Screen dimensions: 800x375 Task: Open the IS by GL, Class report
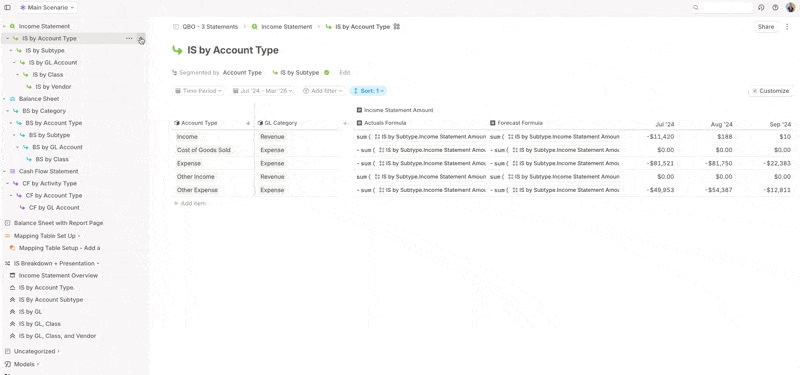(39, 323)
